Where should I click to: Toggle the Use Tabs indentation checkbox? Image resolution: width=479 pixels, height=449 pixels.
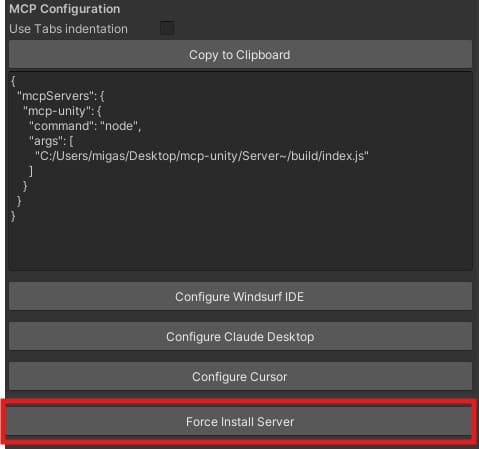167,28
